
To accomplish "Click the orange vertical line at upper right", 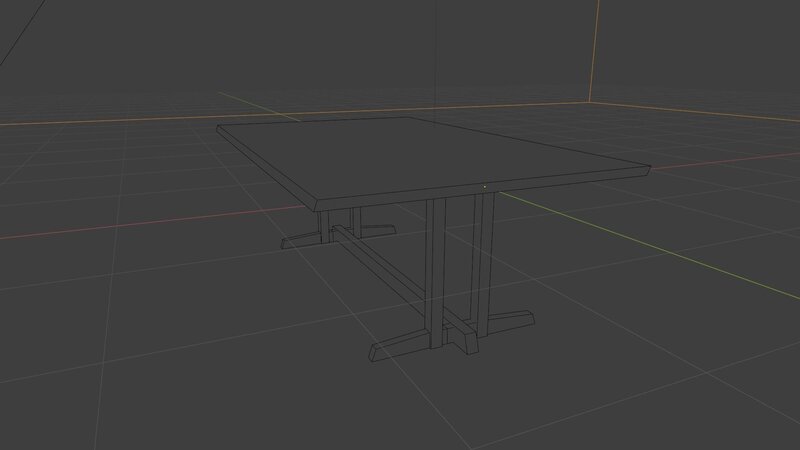I will [597, 50].
